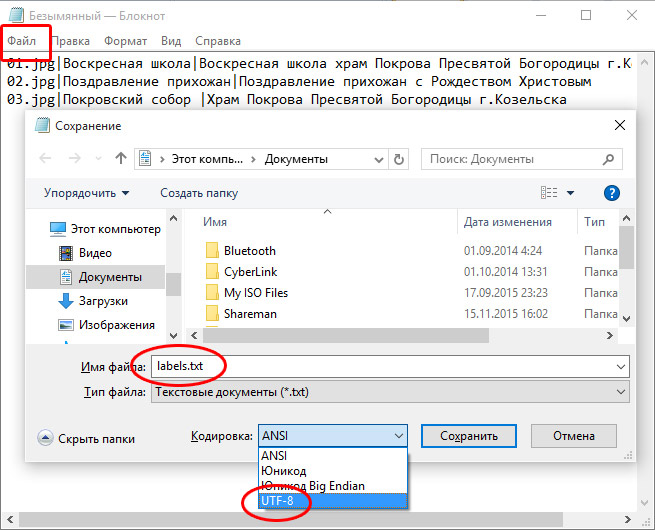Click the Back navigation arrow
The height and width of the screenshot is (530, 655).
[x=45, y=159]
